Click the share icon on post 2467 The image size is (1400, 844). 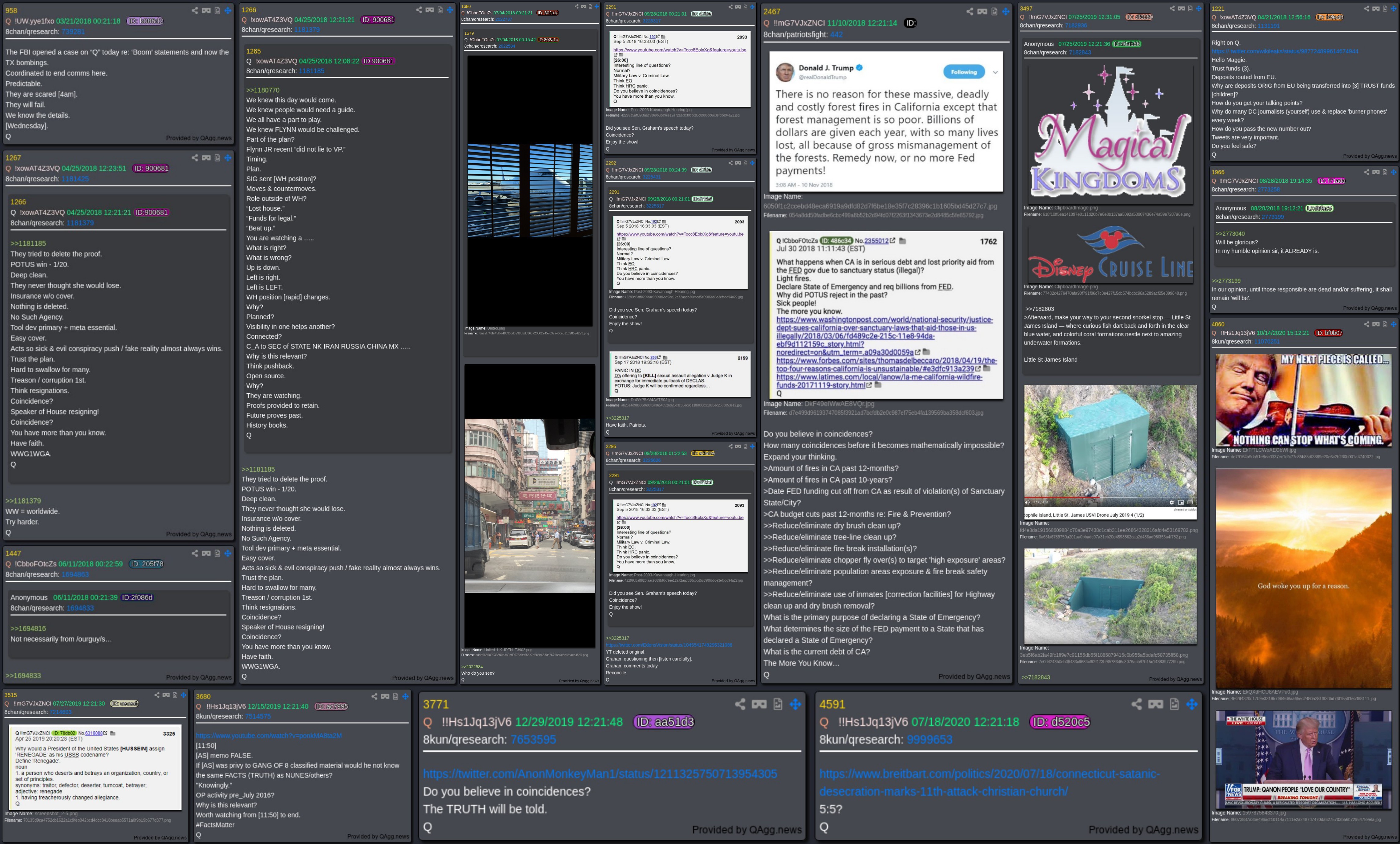(970, 11)
